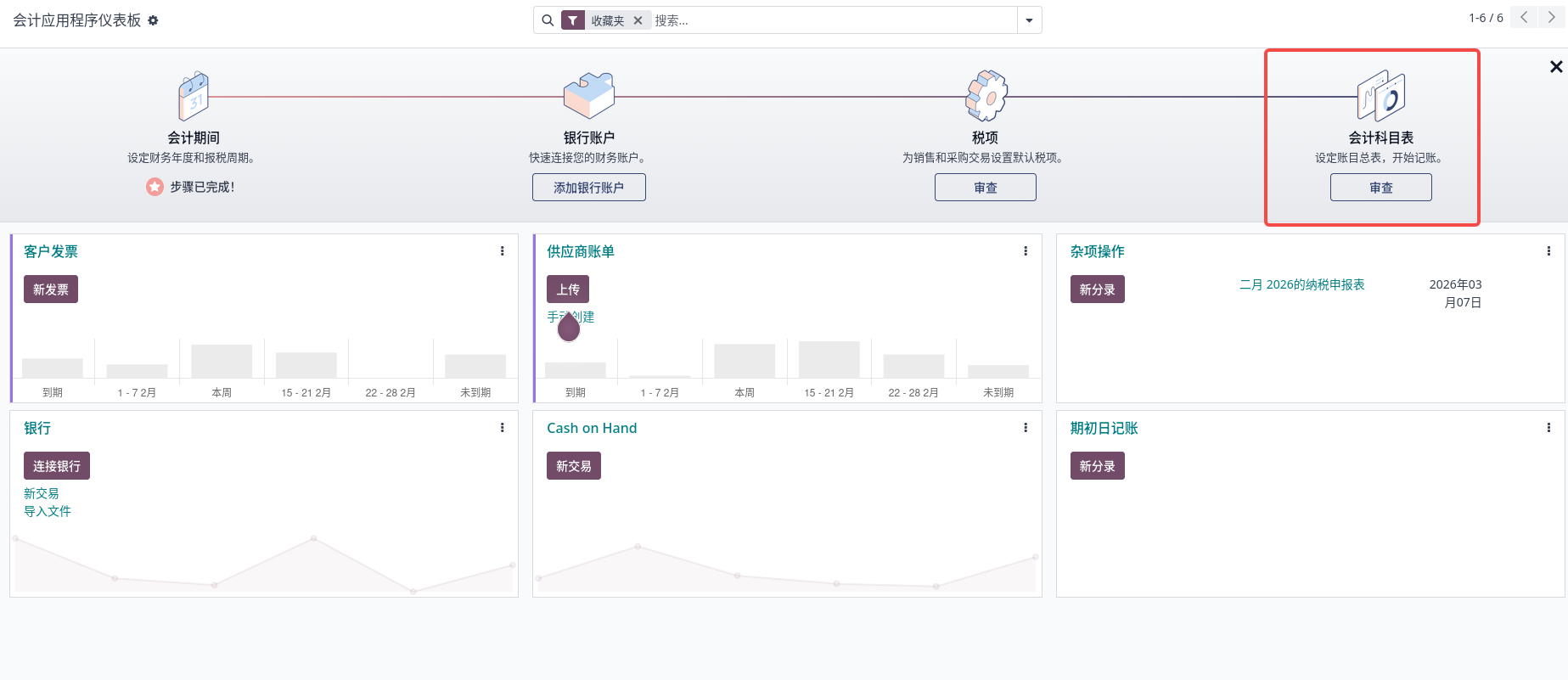Open dashboard settings gear icon
The width and height of the screenshot is (1568, 680).
[x=153, y=20]
